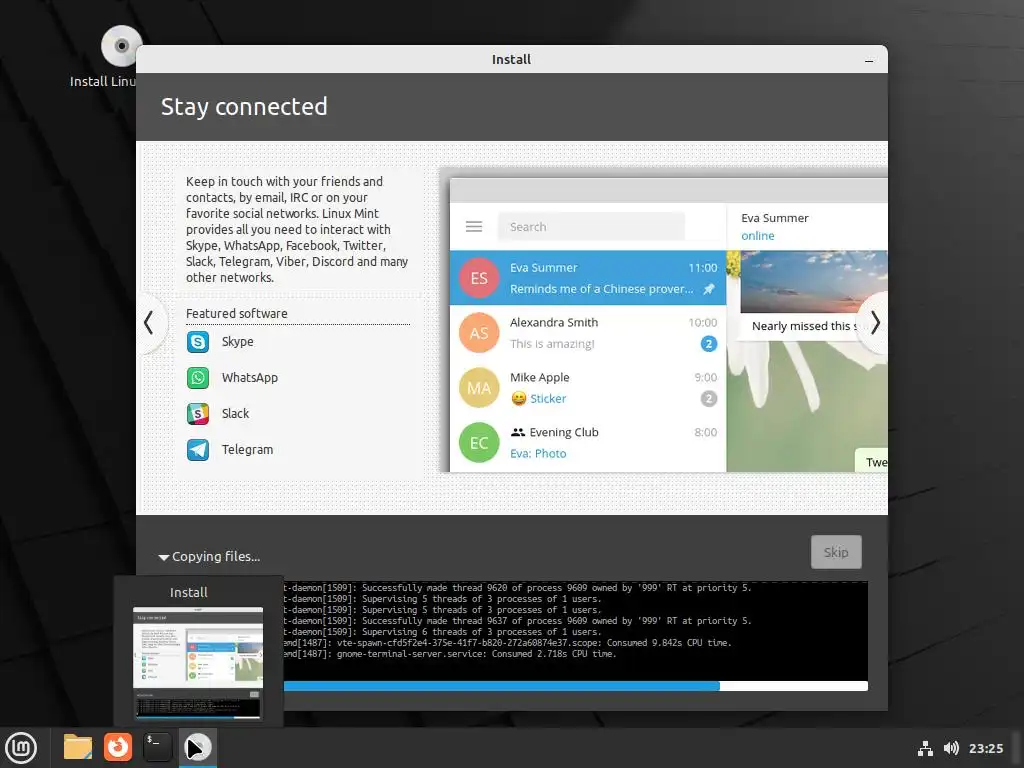Screen dimensions: 1024x768
Task: Select the Install window preview thumbnail
Action: (x=198, y=663)
